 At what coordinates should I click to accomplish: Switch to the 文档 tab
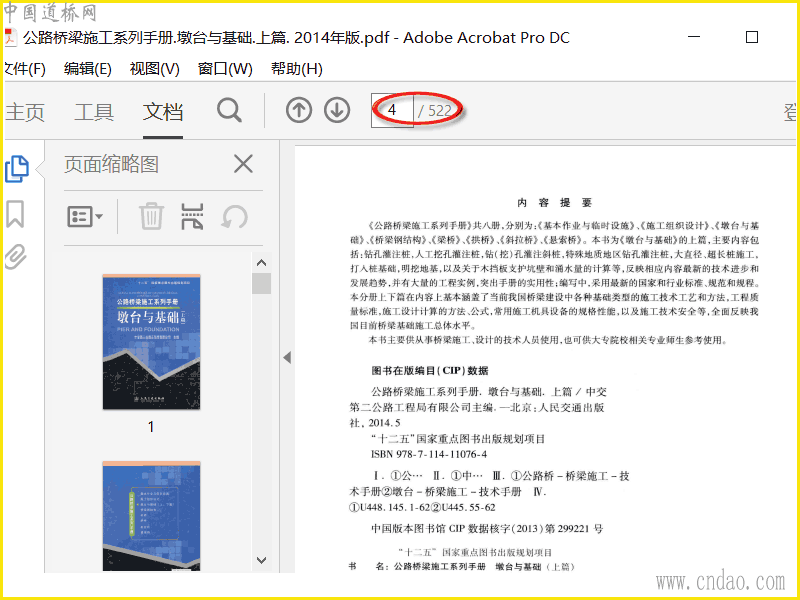[x=163, y=112]
